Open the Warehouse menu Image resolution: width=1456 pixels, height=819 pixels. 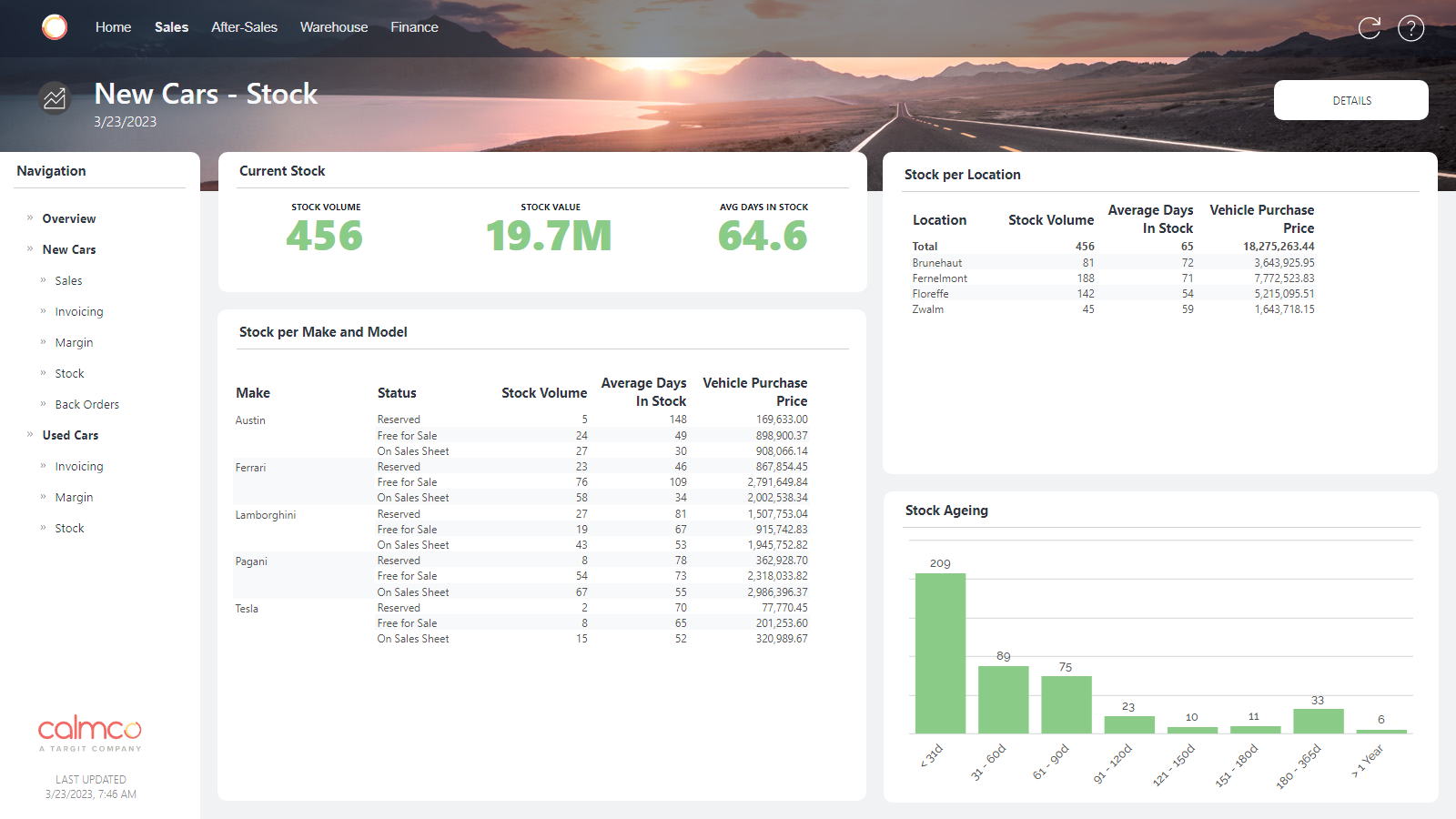(x=334, y=27)
